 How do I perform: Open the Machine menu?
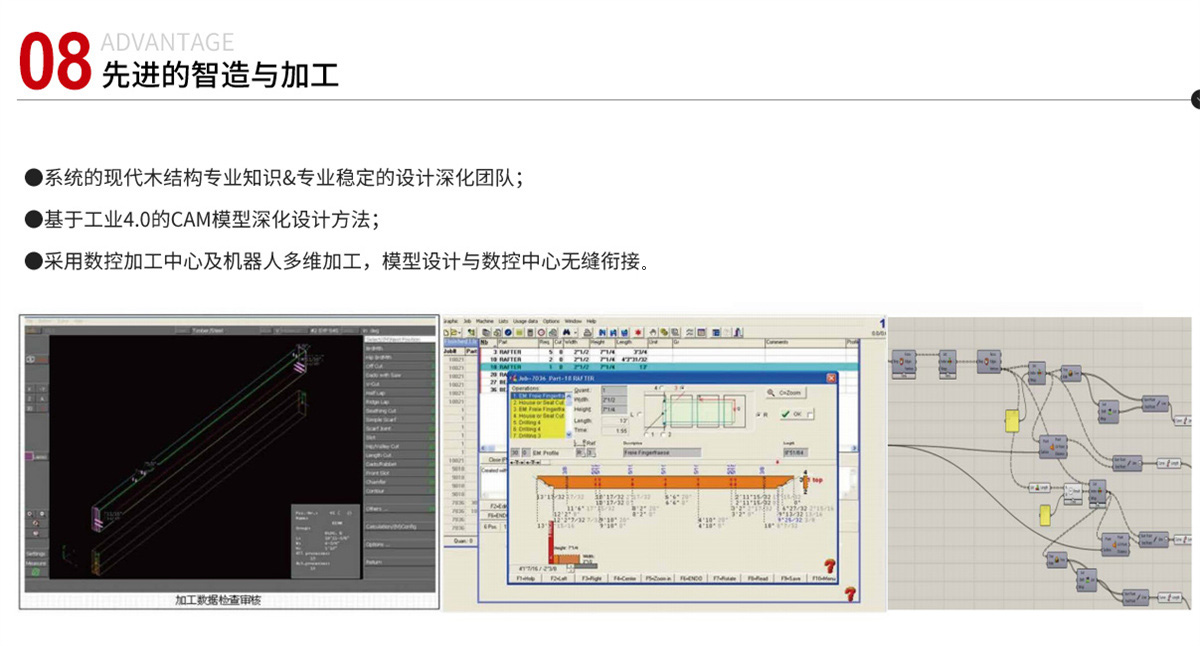(x=484, y=321)
